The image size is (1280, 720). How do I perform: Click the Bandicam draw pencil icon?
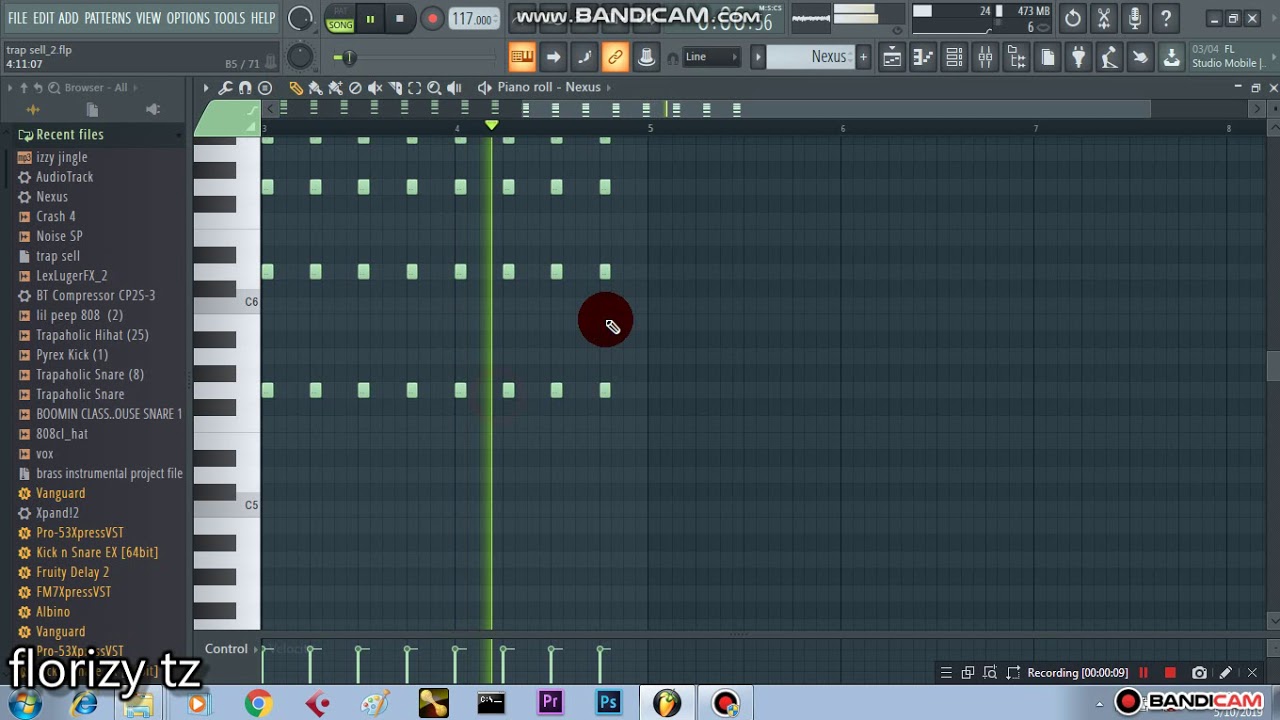click(1225, 673)
